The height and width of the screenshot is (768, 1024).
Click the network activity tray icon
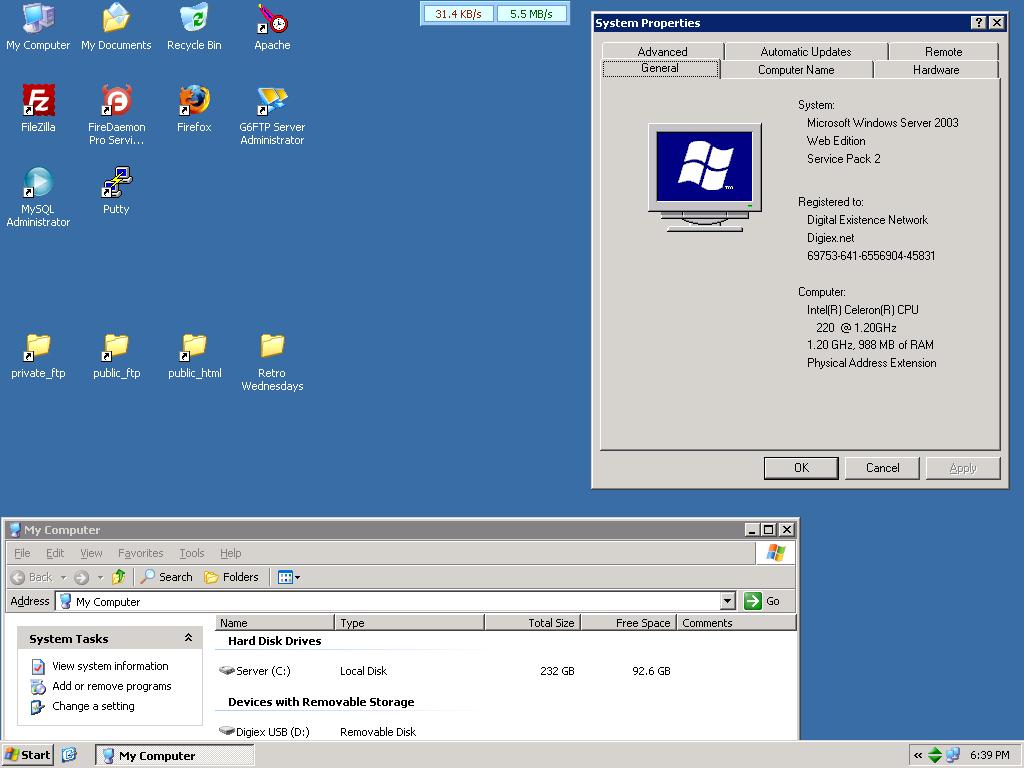(935, 755)
